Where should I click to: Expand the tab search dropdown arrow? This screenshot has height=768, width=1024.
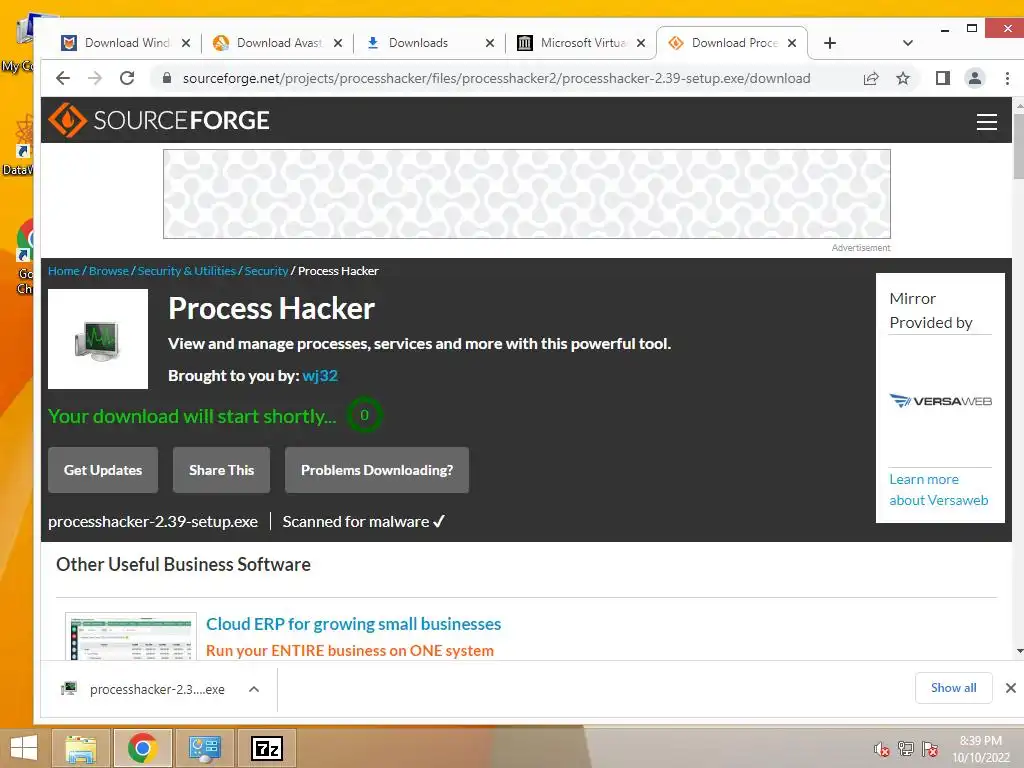click(907, 43)
